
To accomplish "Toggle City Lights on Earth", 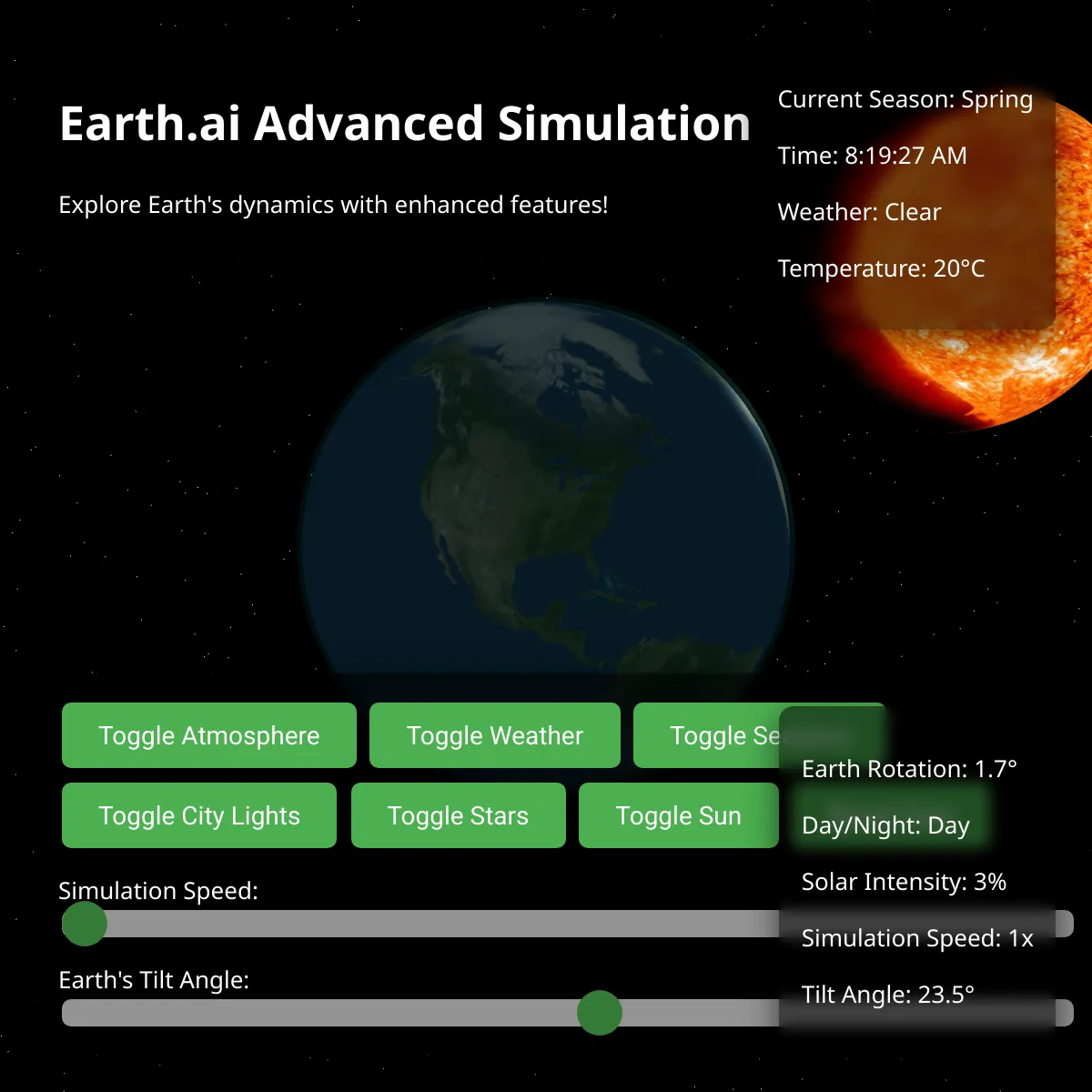I will (198, 815).
